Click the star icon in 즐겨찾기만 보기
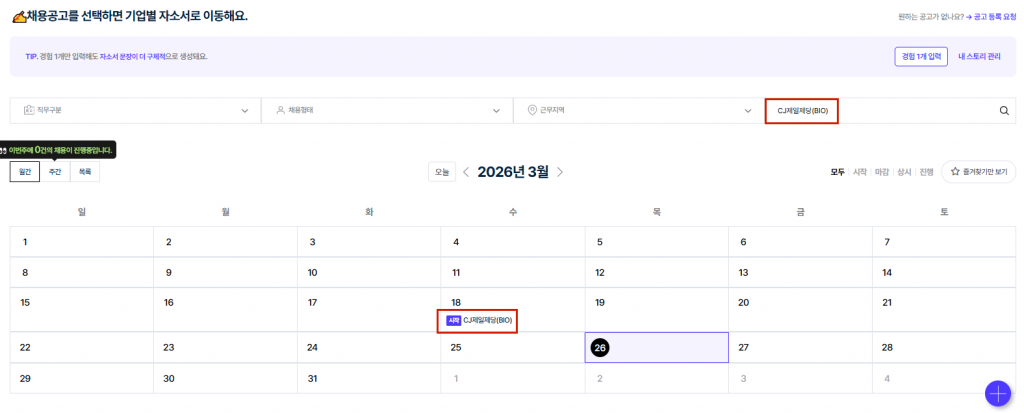This screenshot has width=1024, height=413. click(x=955, y=172)
